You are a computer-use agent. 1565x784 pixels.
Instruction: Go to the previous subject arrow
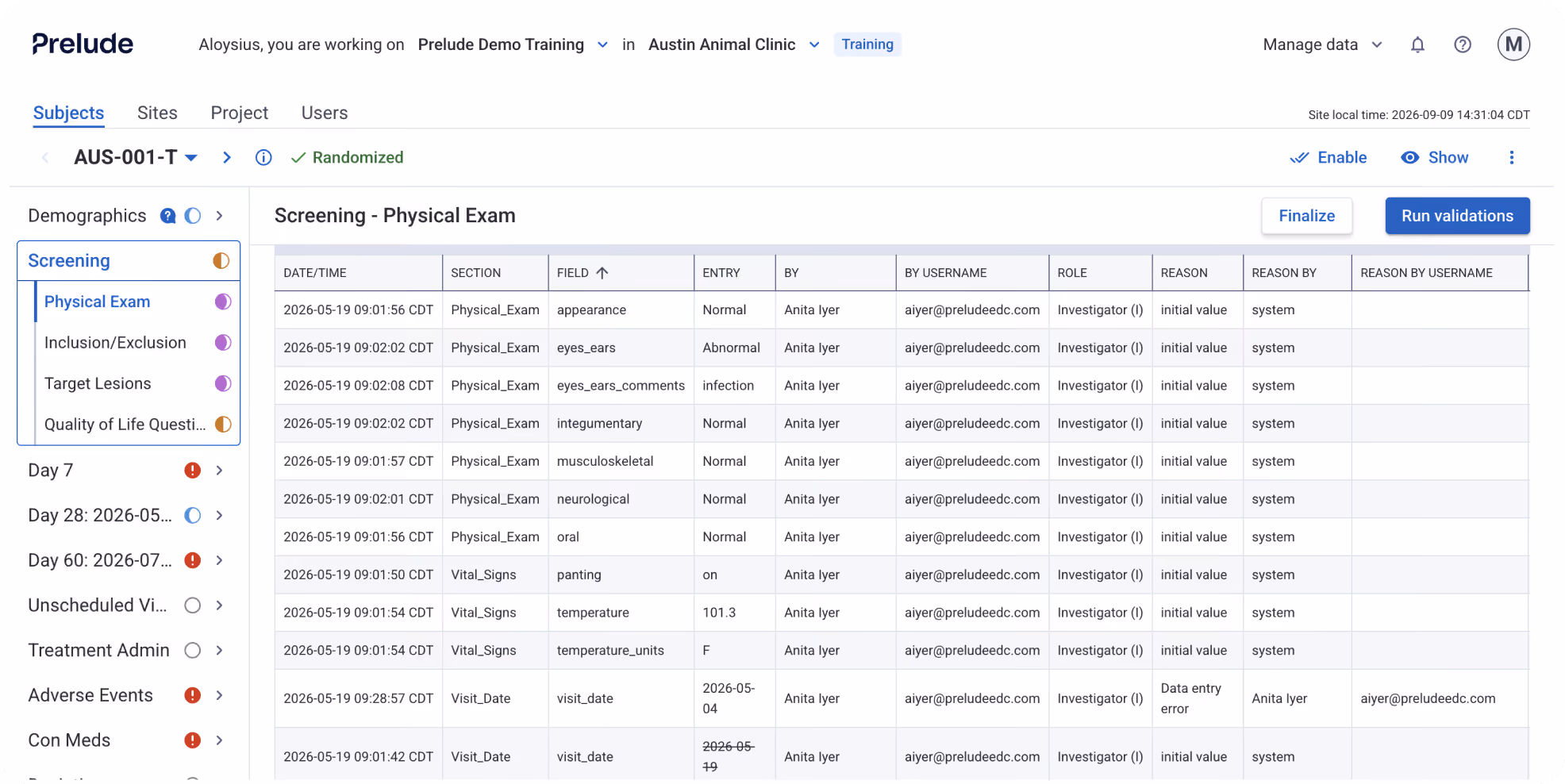pos(45,157)
